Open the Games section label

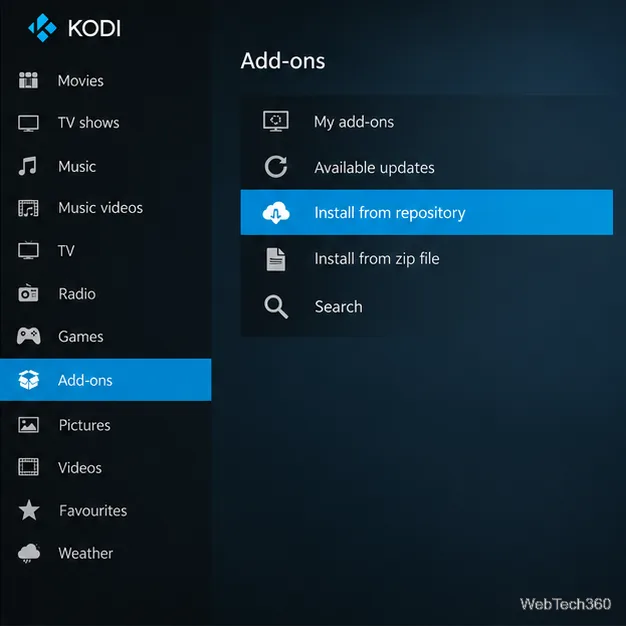[81, 337]
